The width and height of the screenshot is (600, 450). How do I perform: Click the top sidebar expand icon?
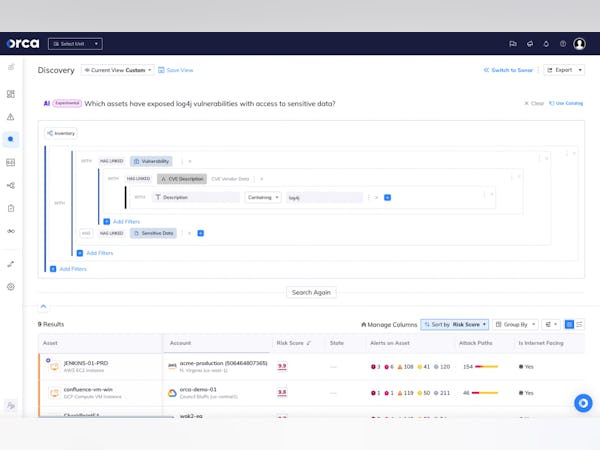[x=11, y=67]
